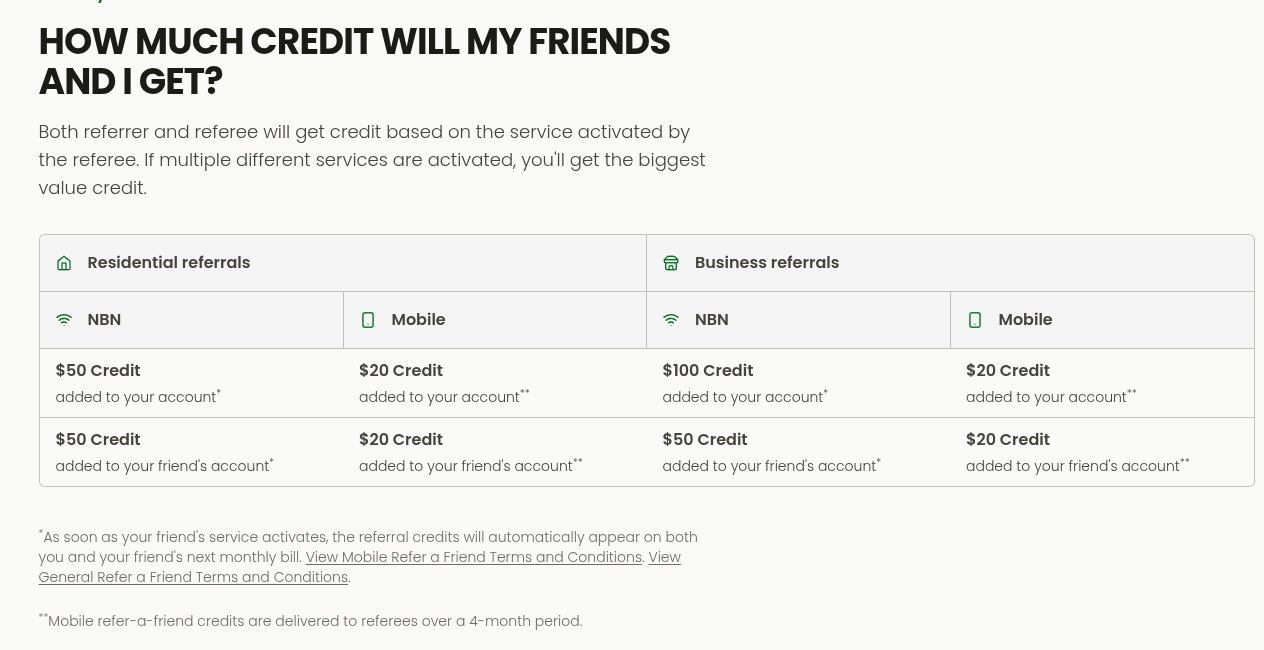Viewport: 1264px width, 650px height.
Task: Click the storefront icon beside Business referrals
Action: 671,263
